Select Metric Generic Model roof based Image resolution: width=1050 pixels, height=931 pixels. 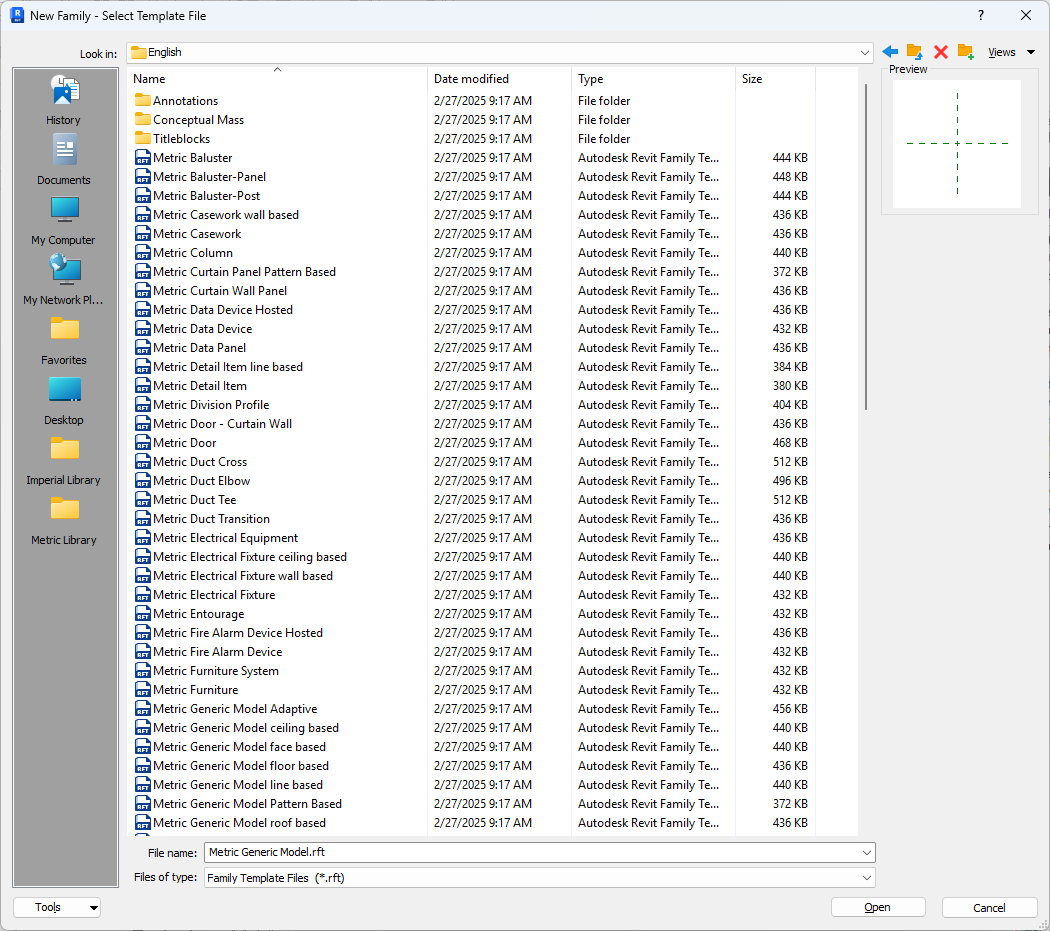[239, 822]
